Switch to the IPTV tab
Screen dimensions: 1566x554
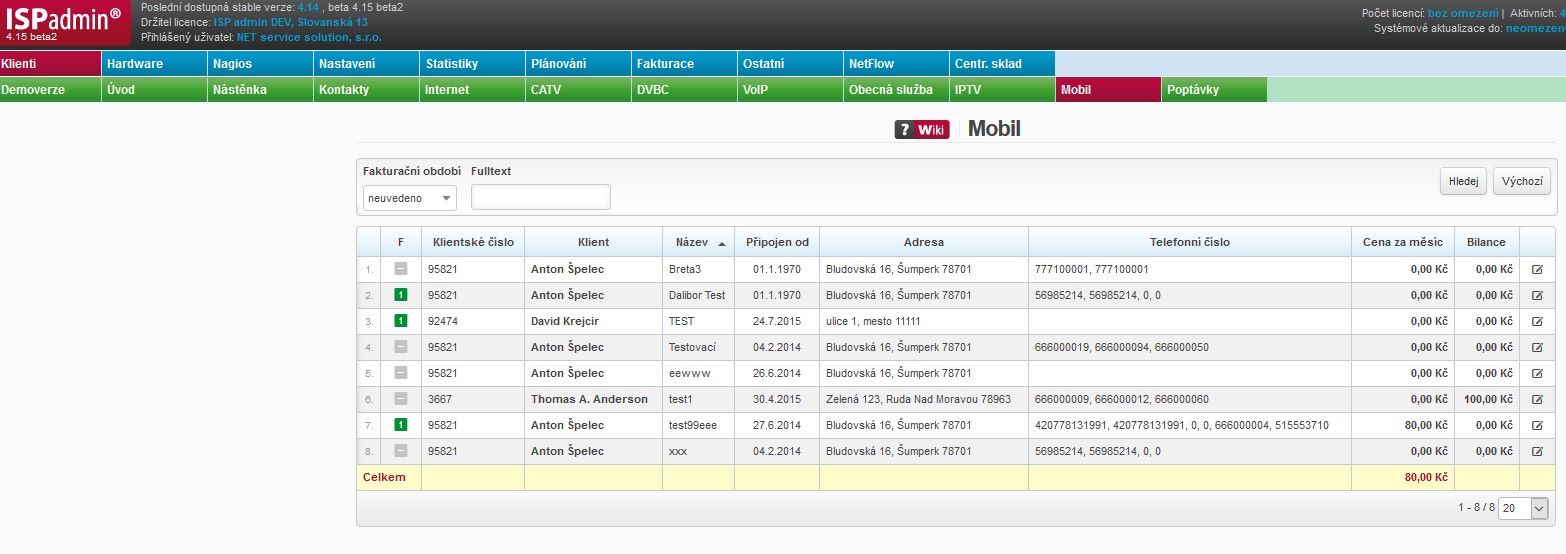[1003, 90]
